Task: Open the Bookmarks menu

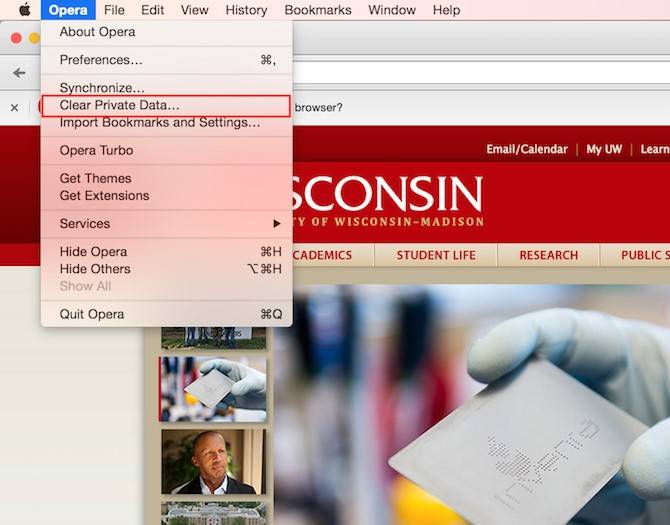Action: coord(318,10)
